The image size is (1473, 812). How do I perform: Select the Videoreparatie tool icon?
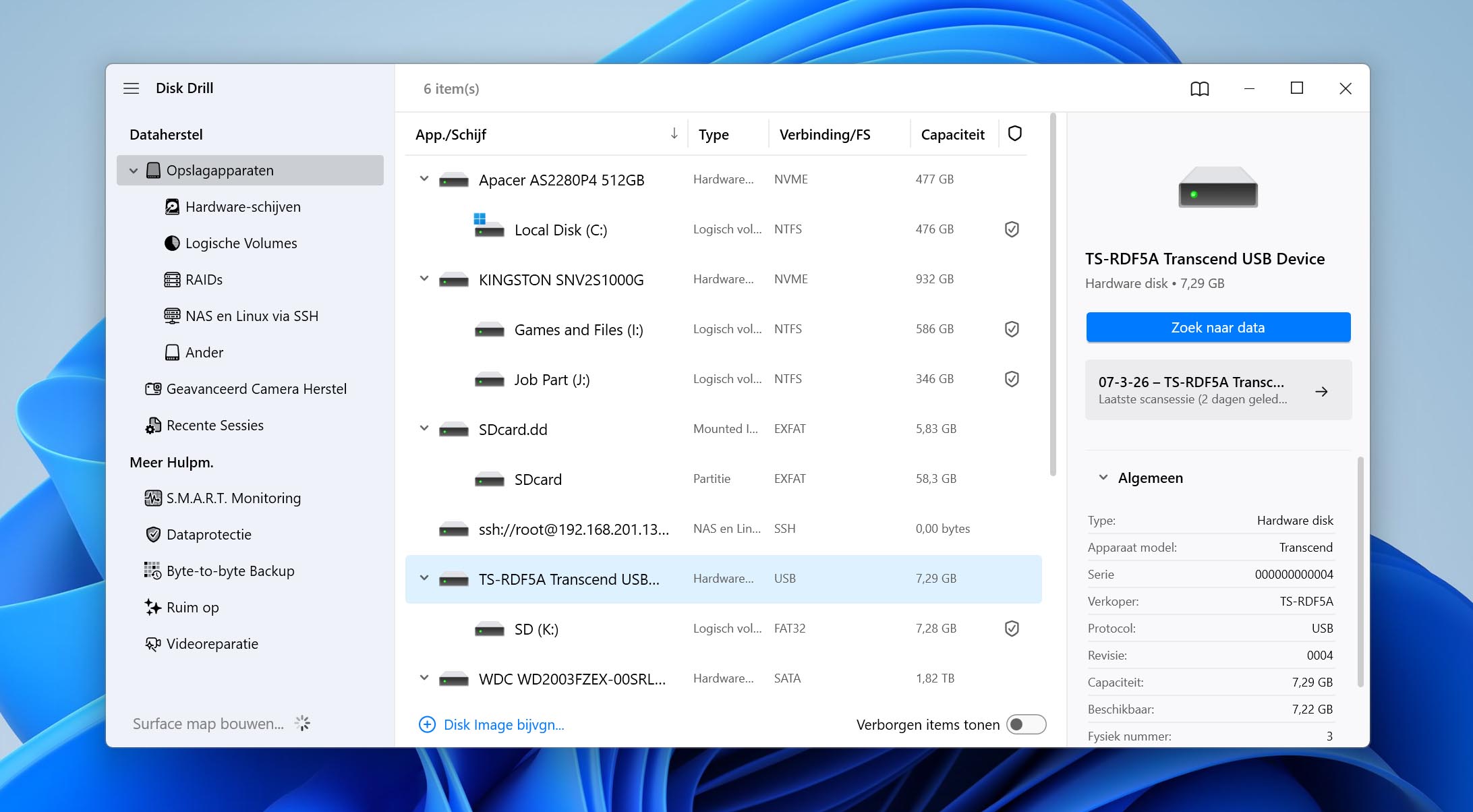click(153, 644)
